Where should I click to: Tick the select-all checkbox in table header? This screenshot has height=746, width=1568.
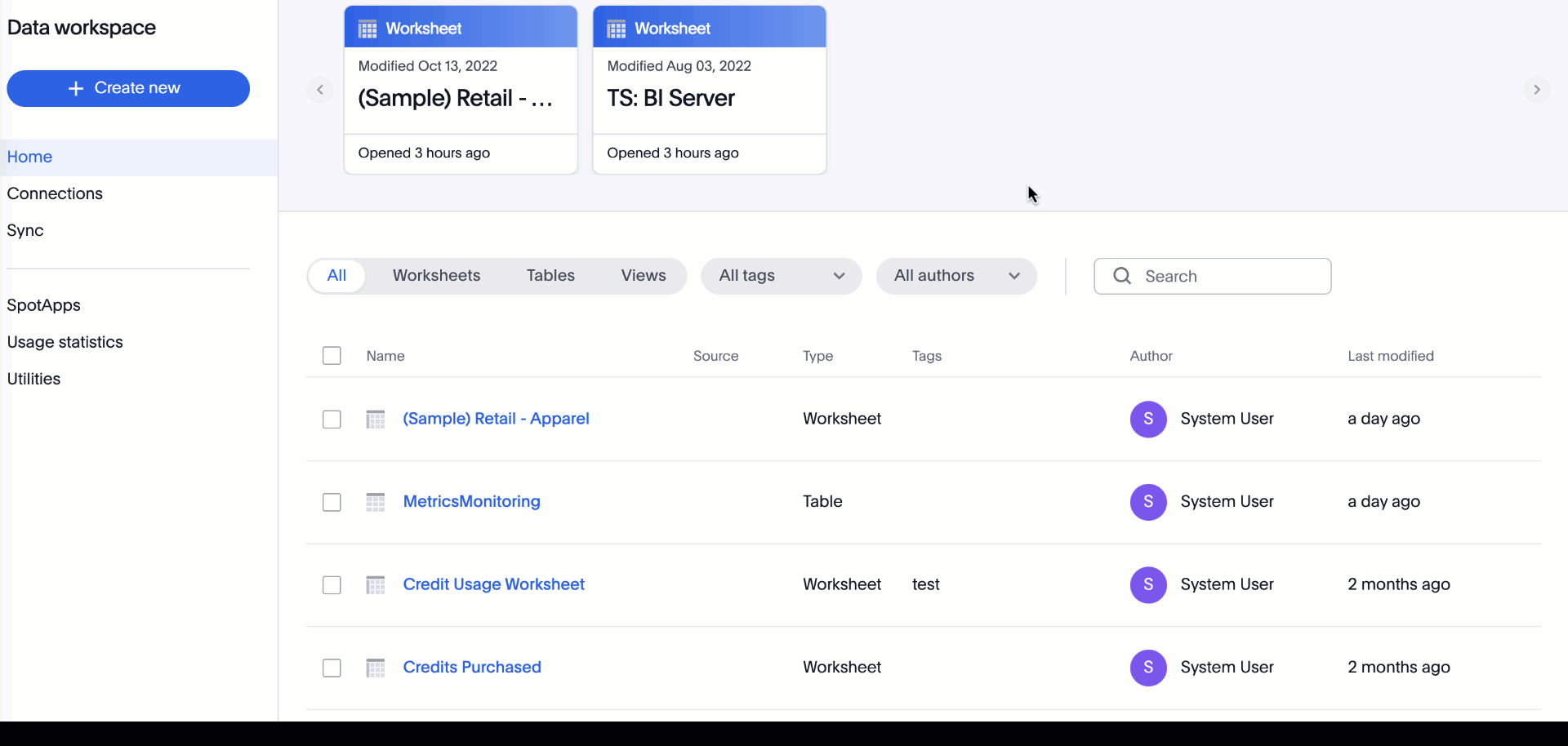tap(332, 356)
